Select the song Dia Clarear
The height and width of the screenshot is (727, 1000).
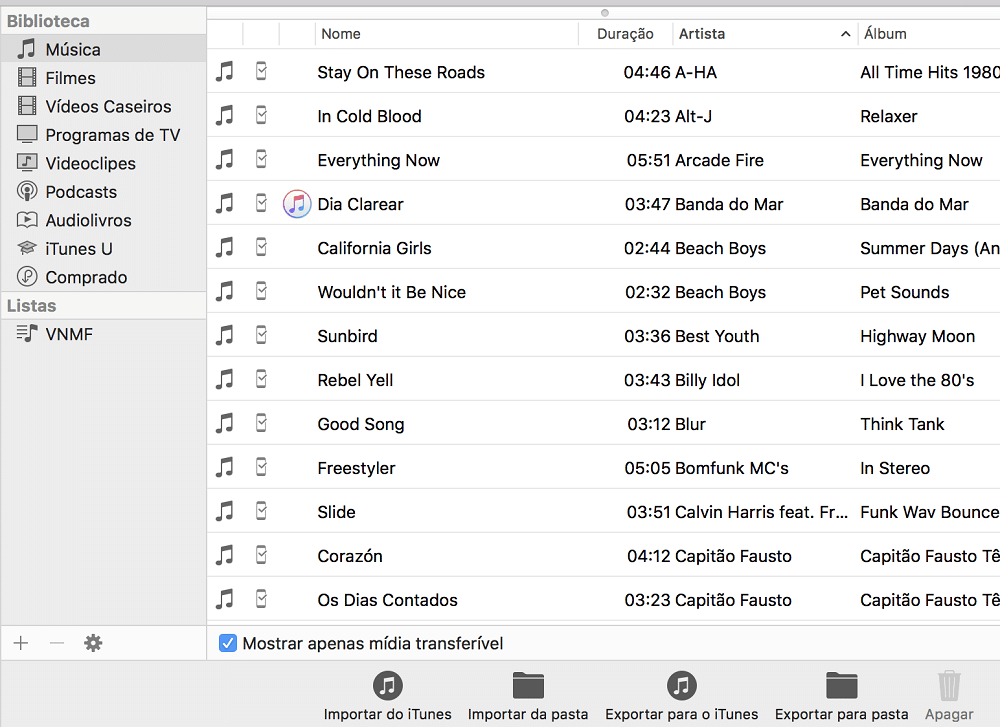[x=360, y=204]
